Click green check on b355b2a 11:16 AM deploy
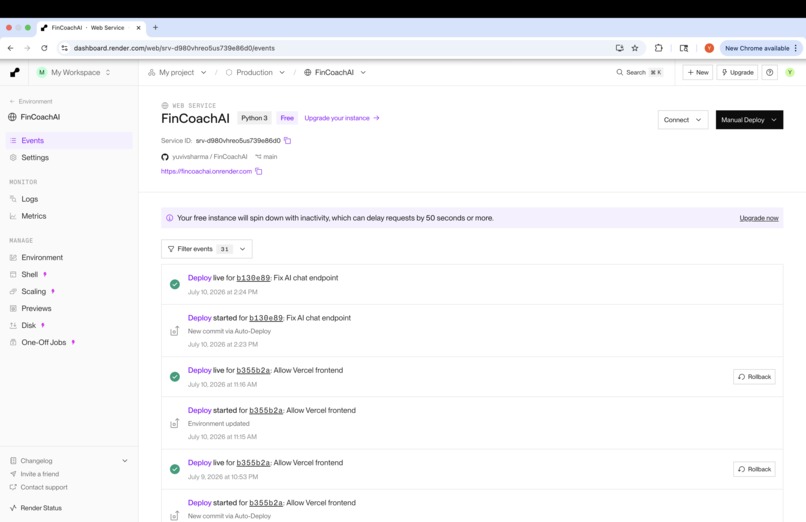The width and height of the screenshot is (806, 522). tap(175, 377)
